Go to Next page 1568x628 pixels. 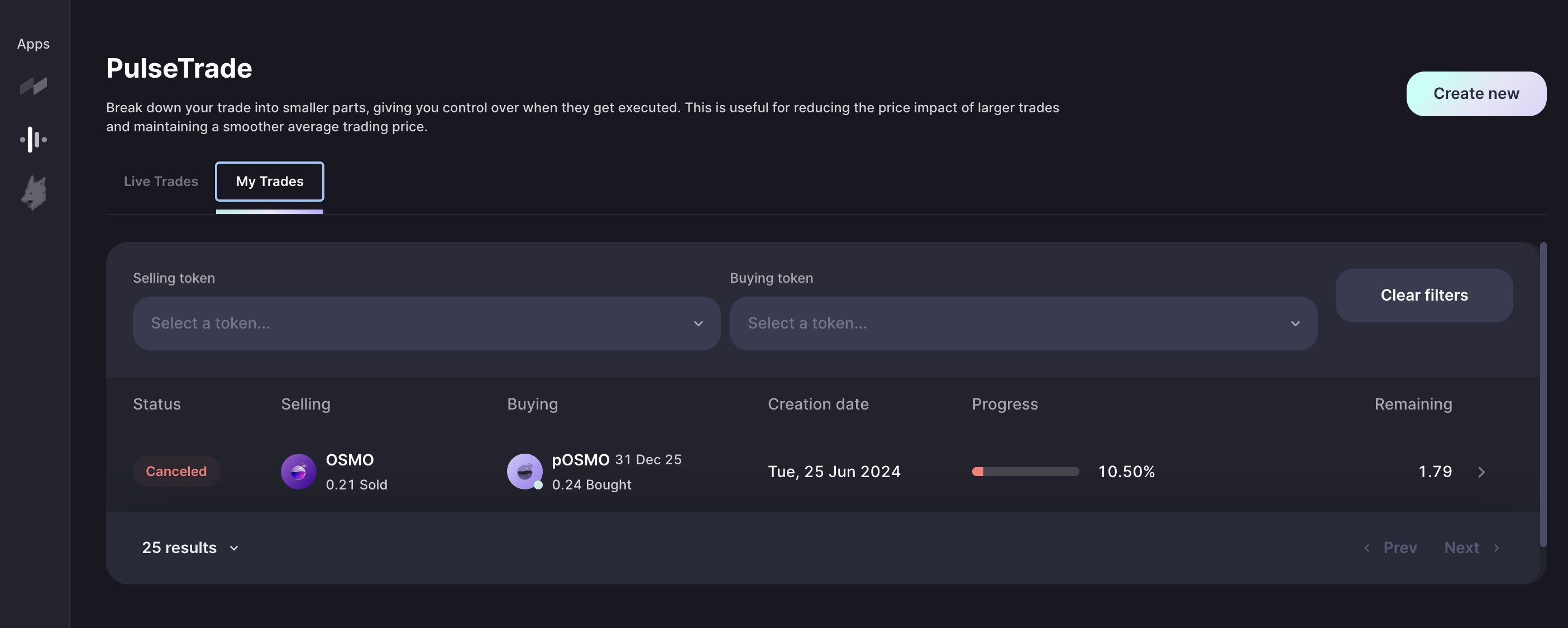1472,548
